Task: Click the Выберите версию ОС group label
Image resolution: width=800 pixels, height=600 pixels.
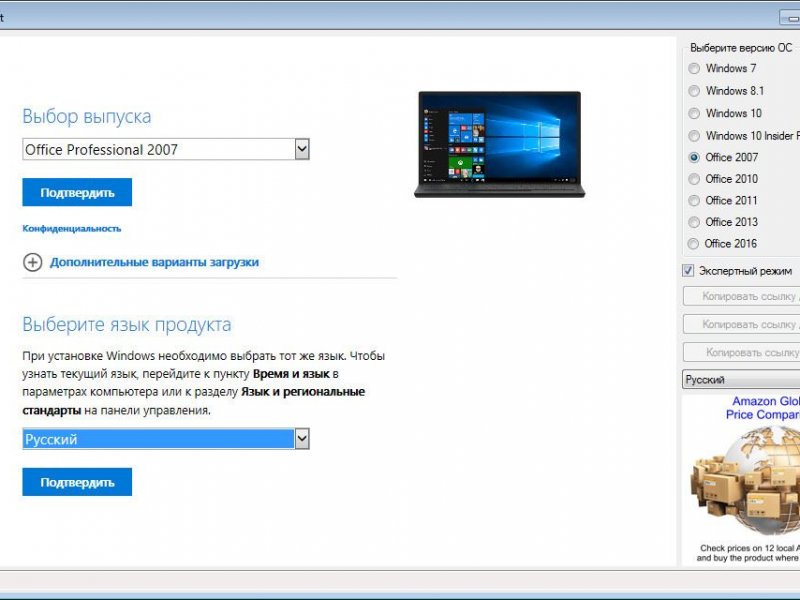Action: 741,48
